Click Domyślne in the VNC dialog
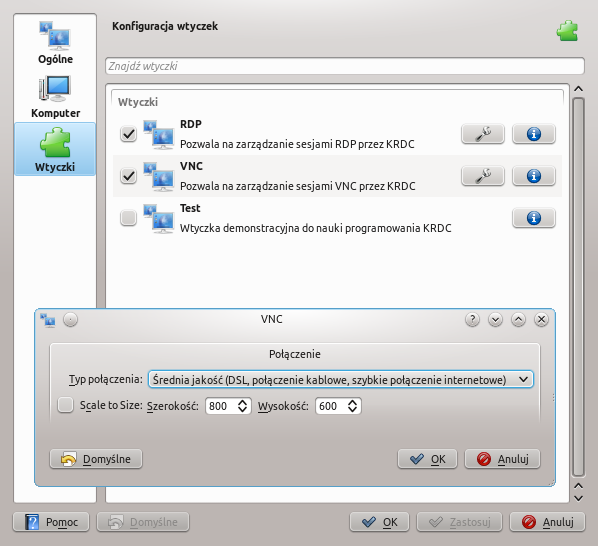The width and height of the screenshot is (598, 546). pos(96,459)
